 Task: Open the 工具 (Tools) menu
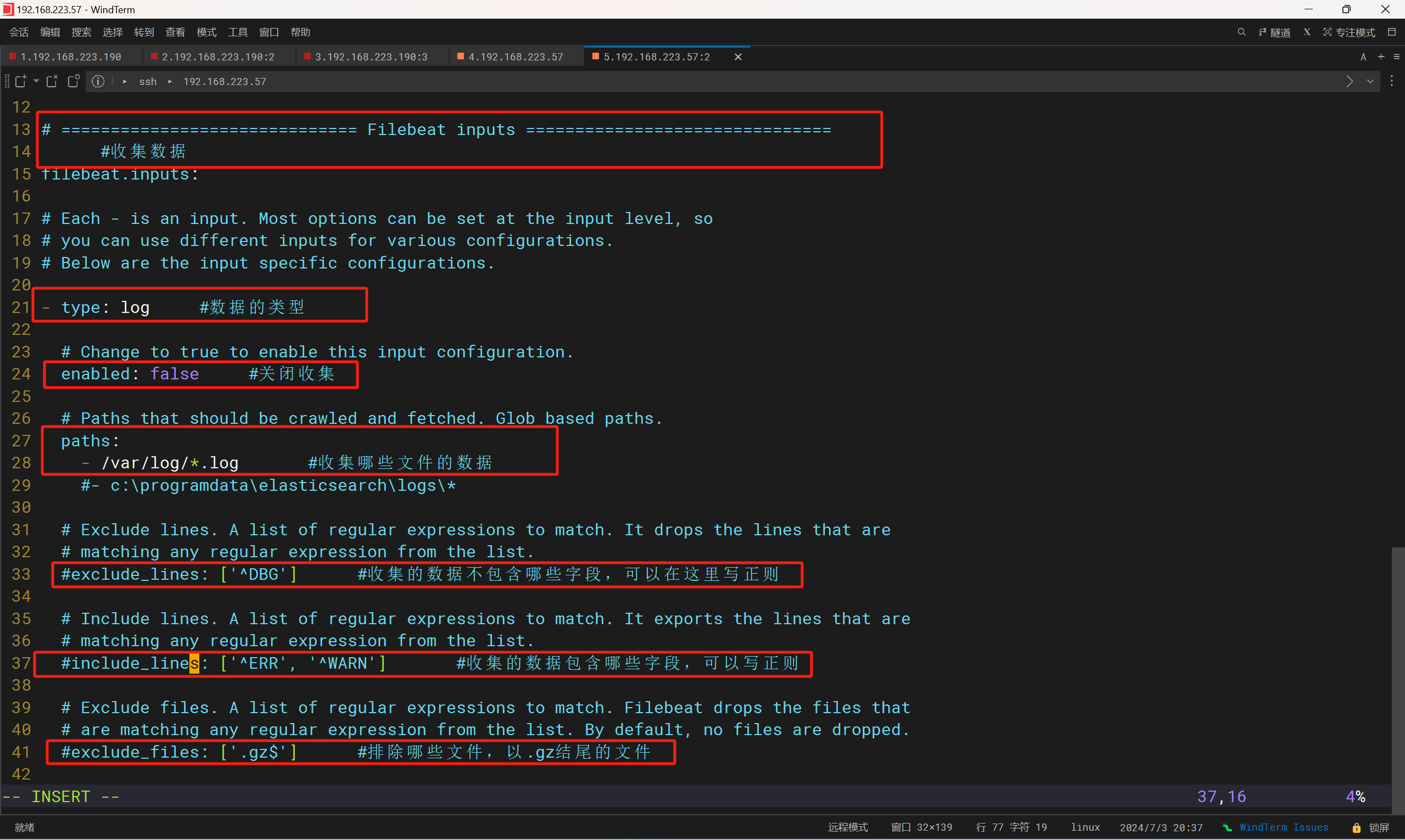pos(238,32)
